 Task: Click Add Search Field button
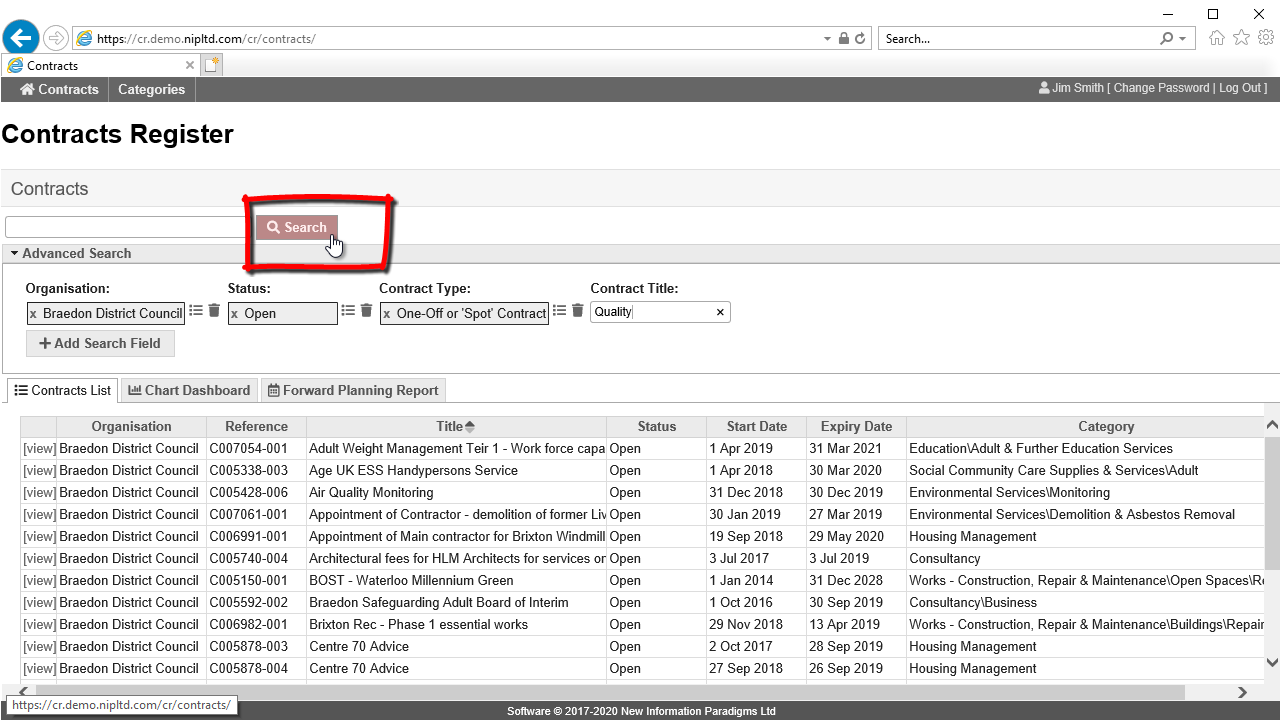[100, 343]
